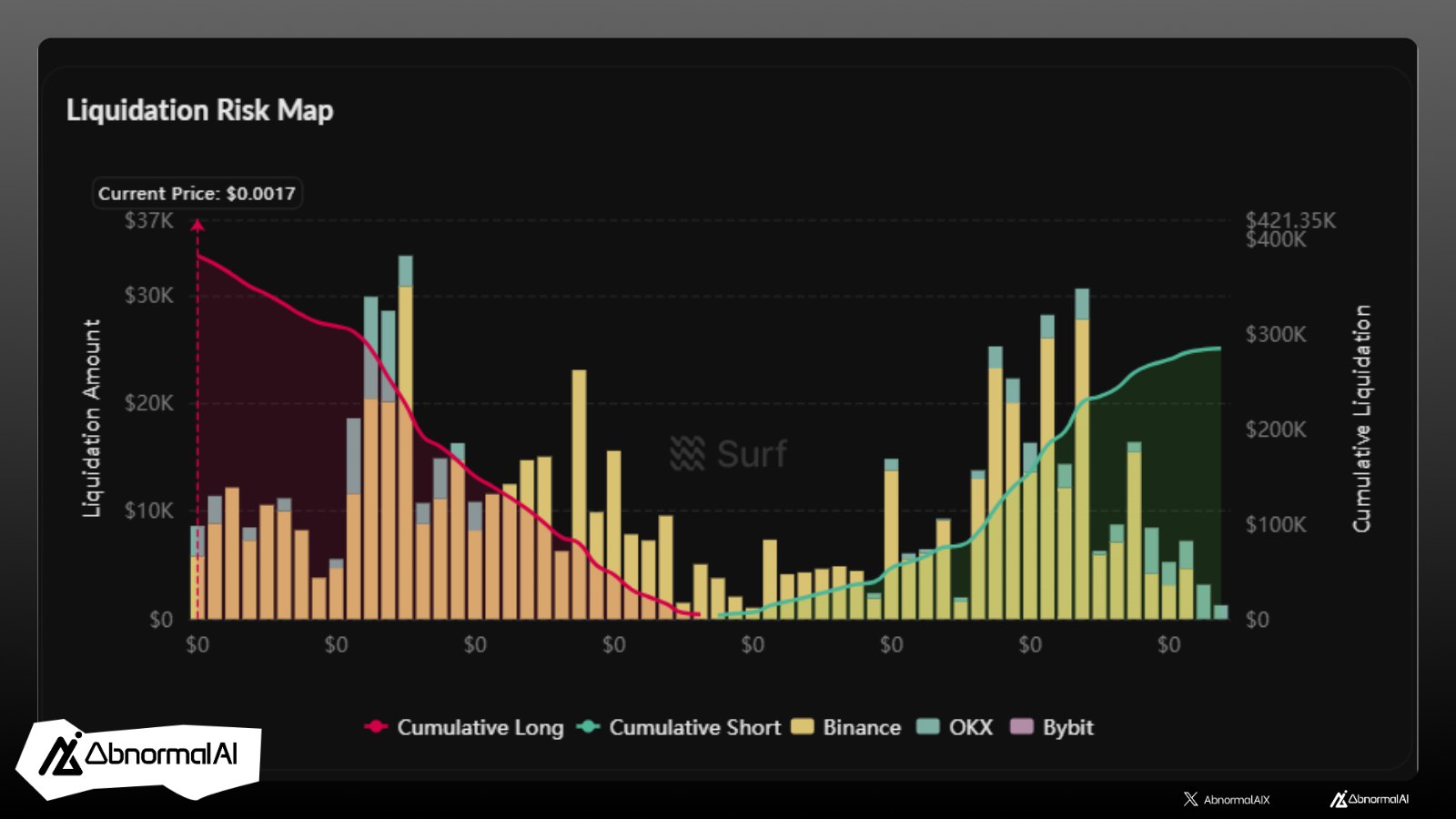
Task: Click the Surf watermark wave icon
Action: [x=687, y=453]
